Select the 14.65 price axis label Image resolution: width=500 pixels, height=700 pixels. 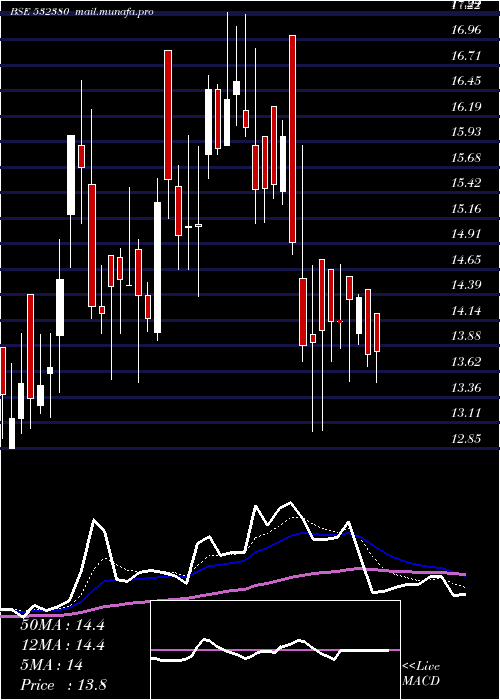point(466,260)
